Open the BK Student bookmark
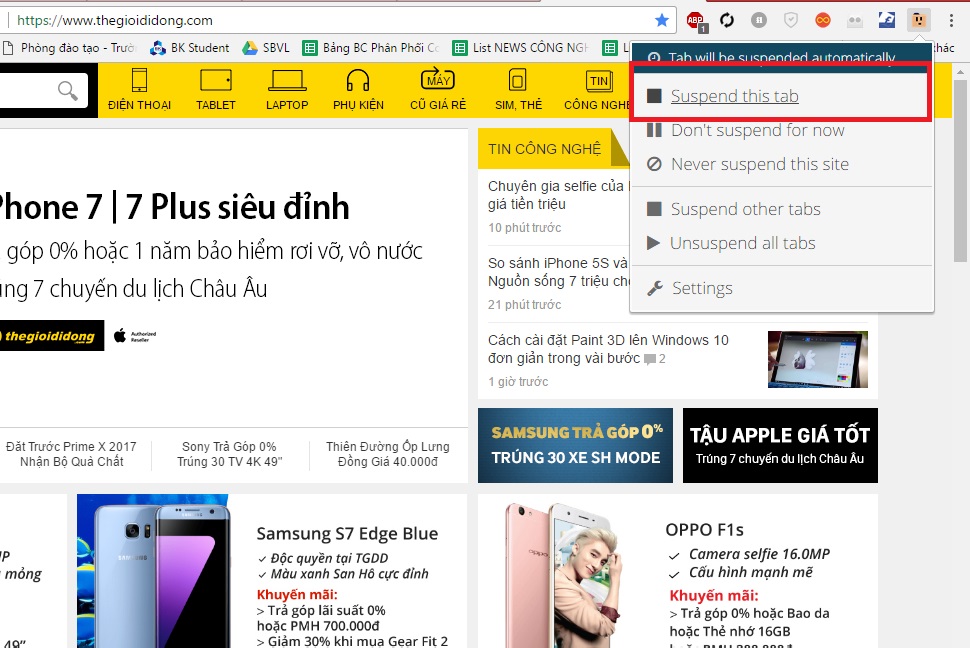The image size is (970, 648). [x=190, y=48]
